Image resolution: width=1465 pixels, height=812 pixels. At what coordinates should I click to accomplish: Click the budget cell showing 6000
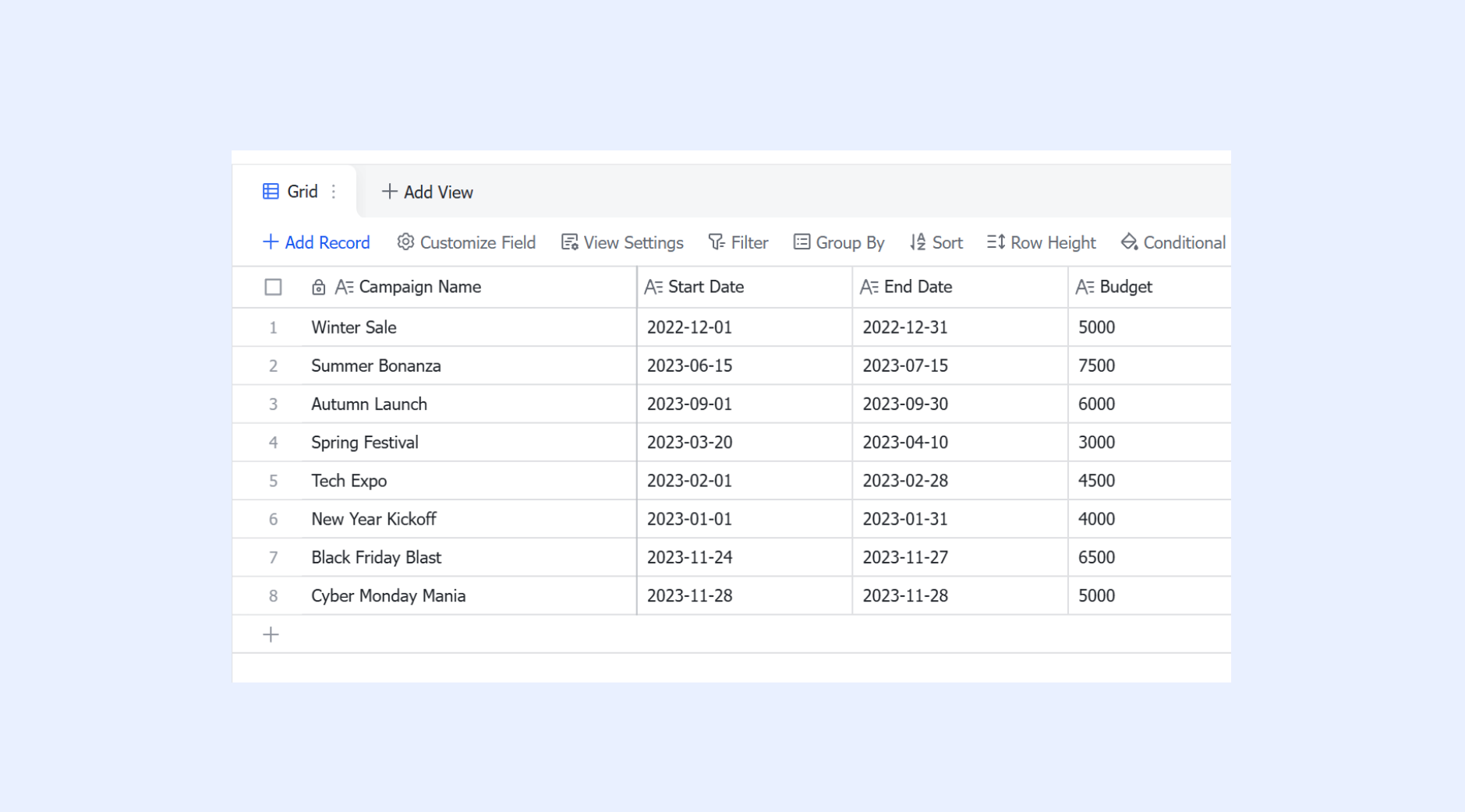click(x=1150, y=404)
